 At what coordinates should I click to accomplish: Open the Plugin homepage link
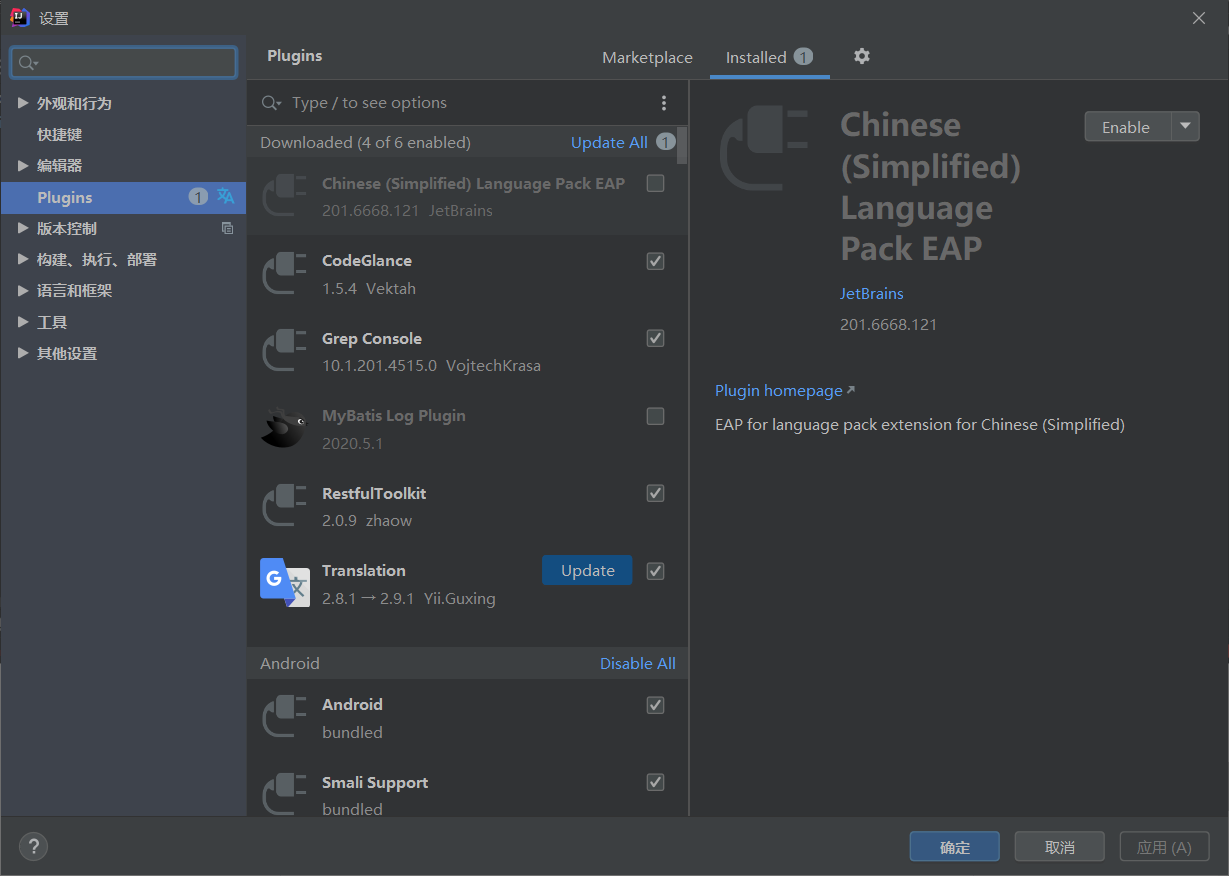coord(785,390)
